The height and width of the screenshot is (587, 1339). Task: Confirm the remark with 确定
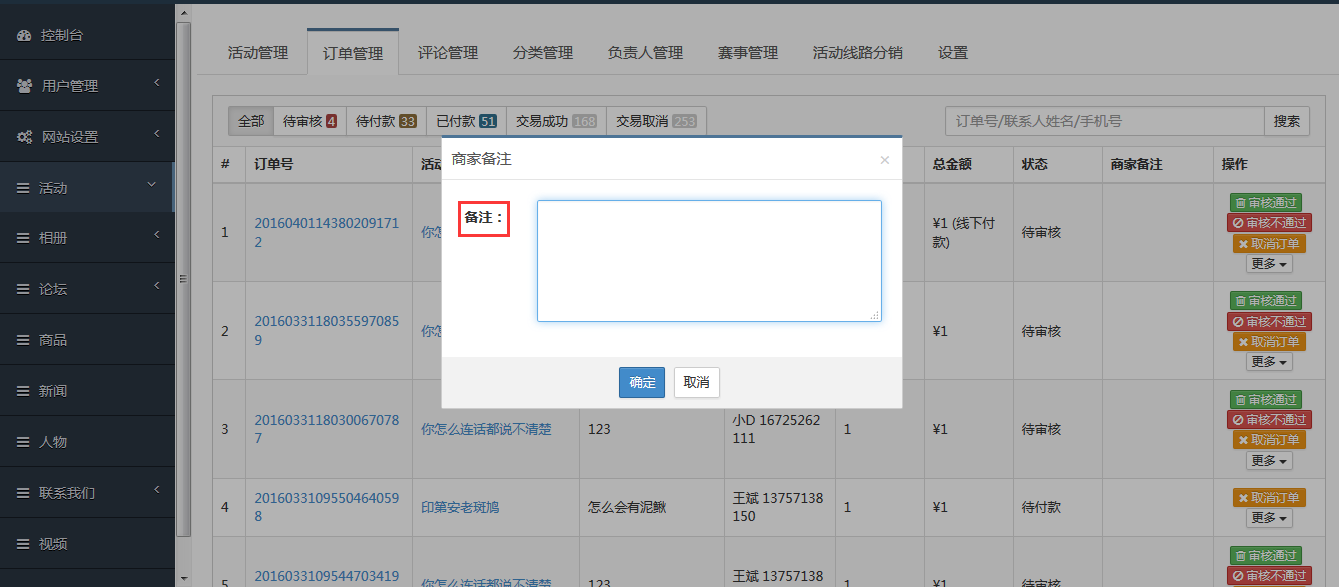pos(642,382)
